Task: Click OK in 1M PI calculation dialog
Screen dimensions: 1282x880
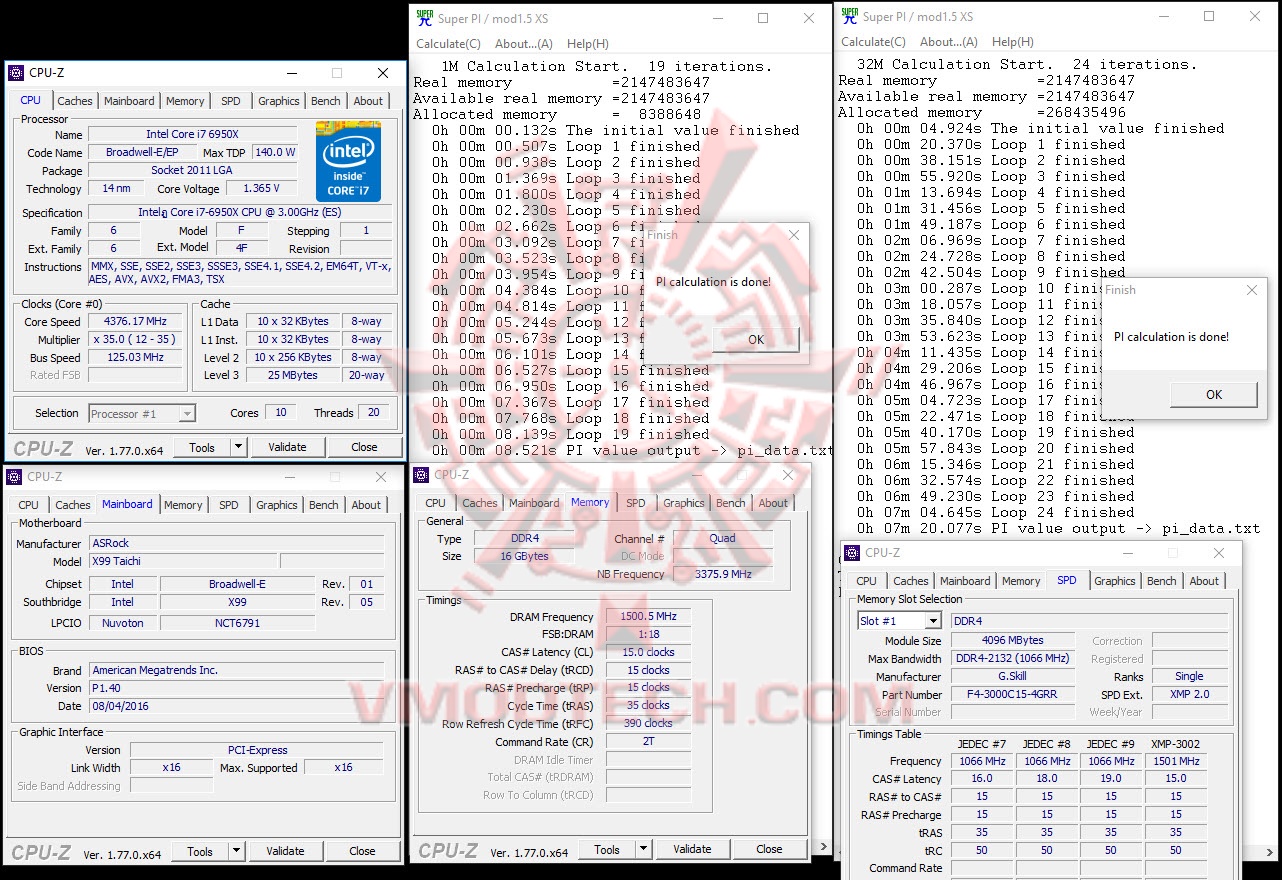Action: tap(756, 339)
